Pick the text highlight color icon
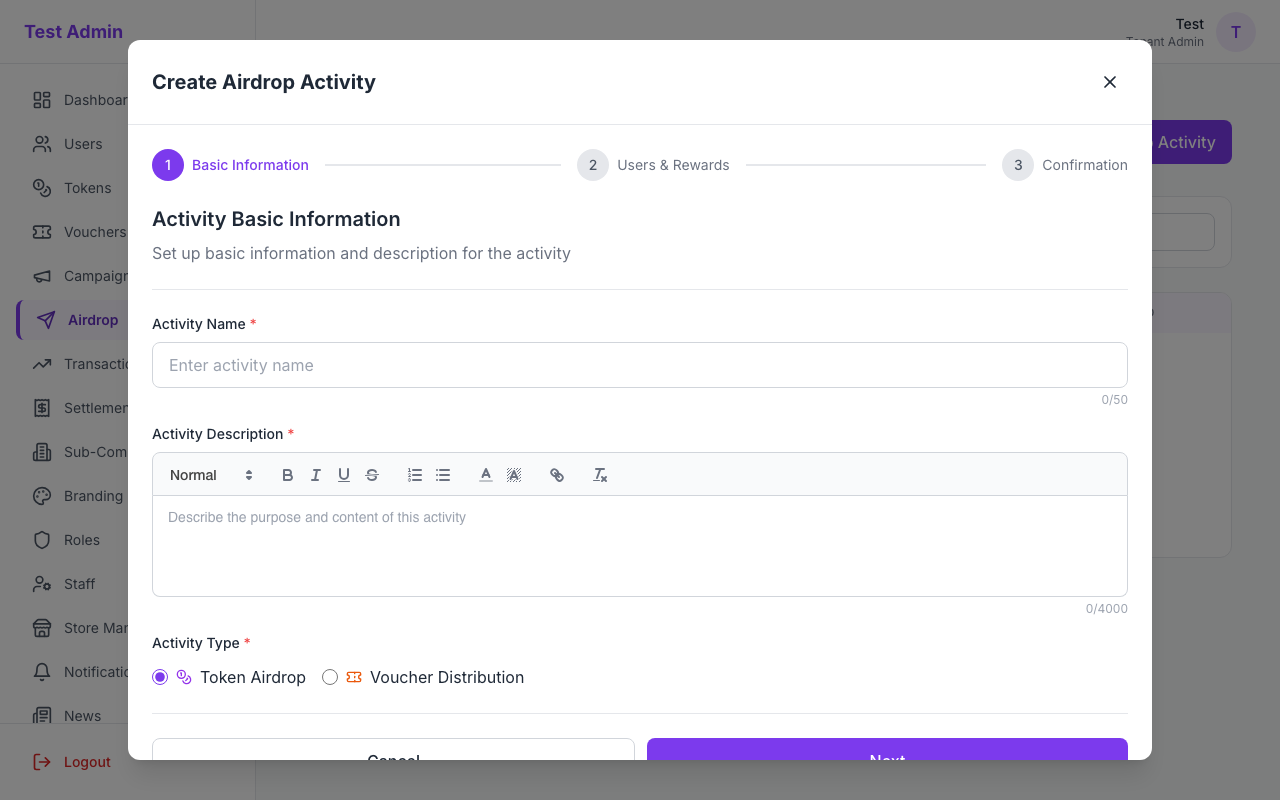The height and width of the screenshot is (800, 1280). tap(514, 475)
